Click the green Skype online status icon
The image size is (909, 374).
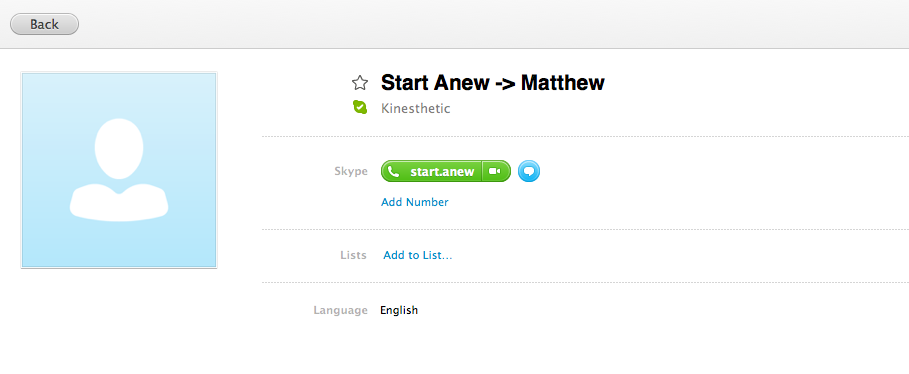click(360, 107)
